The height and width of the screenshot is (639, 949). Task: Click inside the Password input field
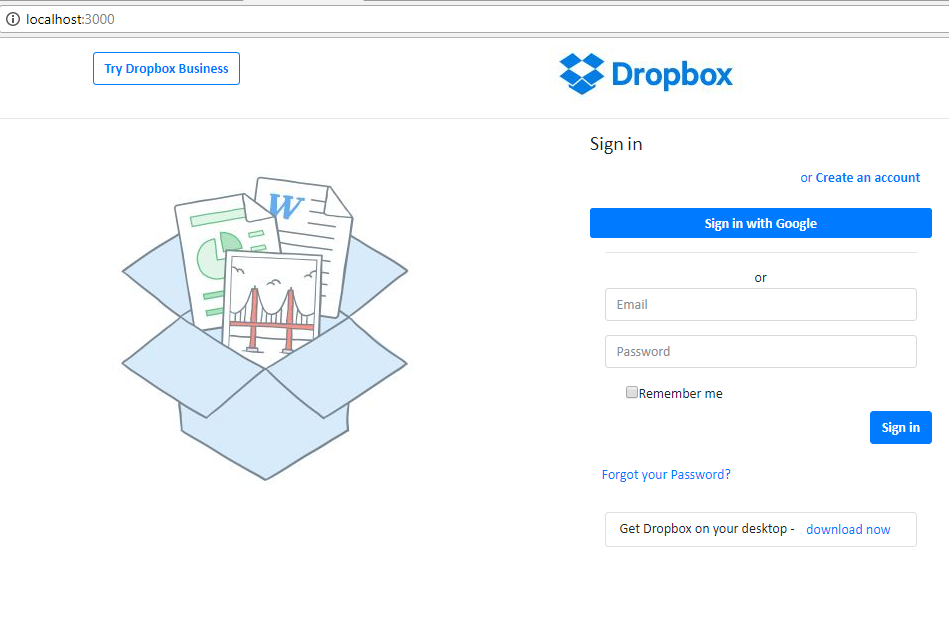click(760, 351)
